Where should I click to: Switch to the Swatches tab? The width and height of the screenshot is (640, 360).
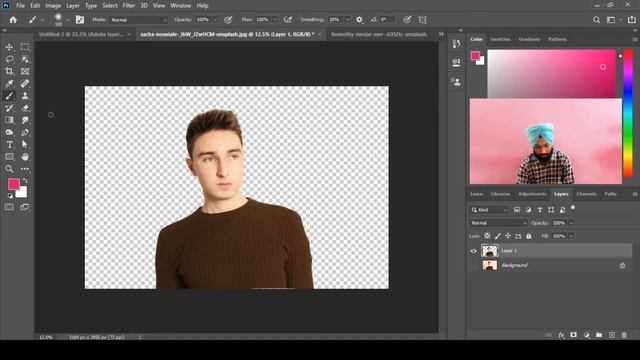[x=500, y=39]
